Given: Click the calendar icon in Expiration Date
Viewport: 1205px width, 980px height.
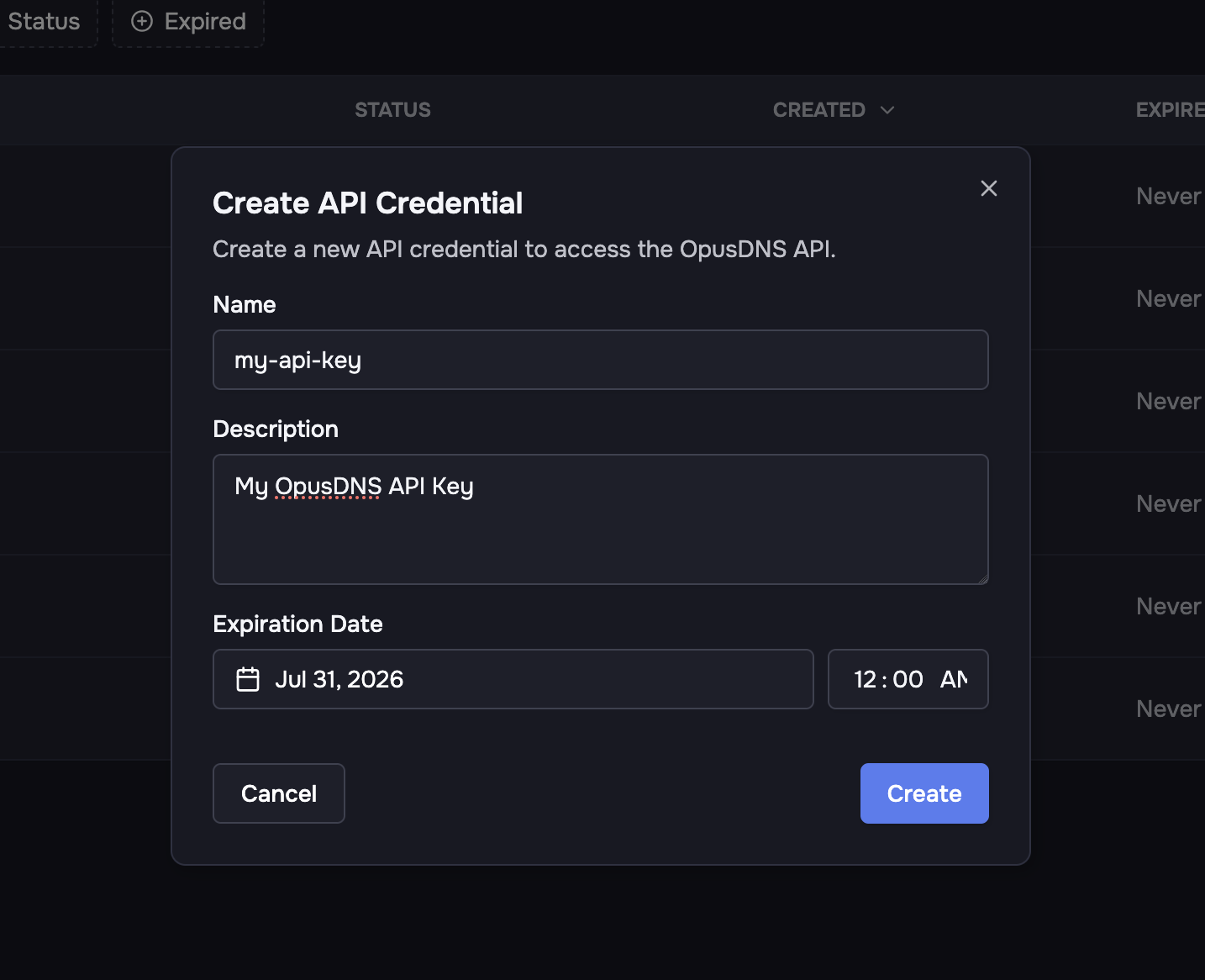Looking at the screenshot, I should (248, 679).
